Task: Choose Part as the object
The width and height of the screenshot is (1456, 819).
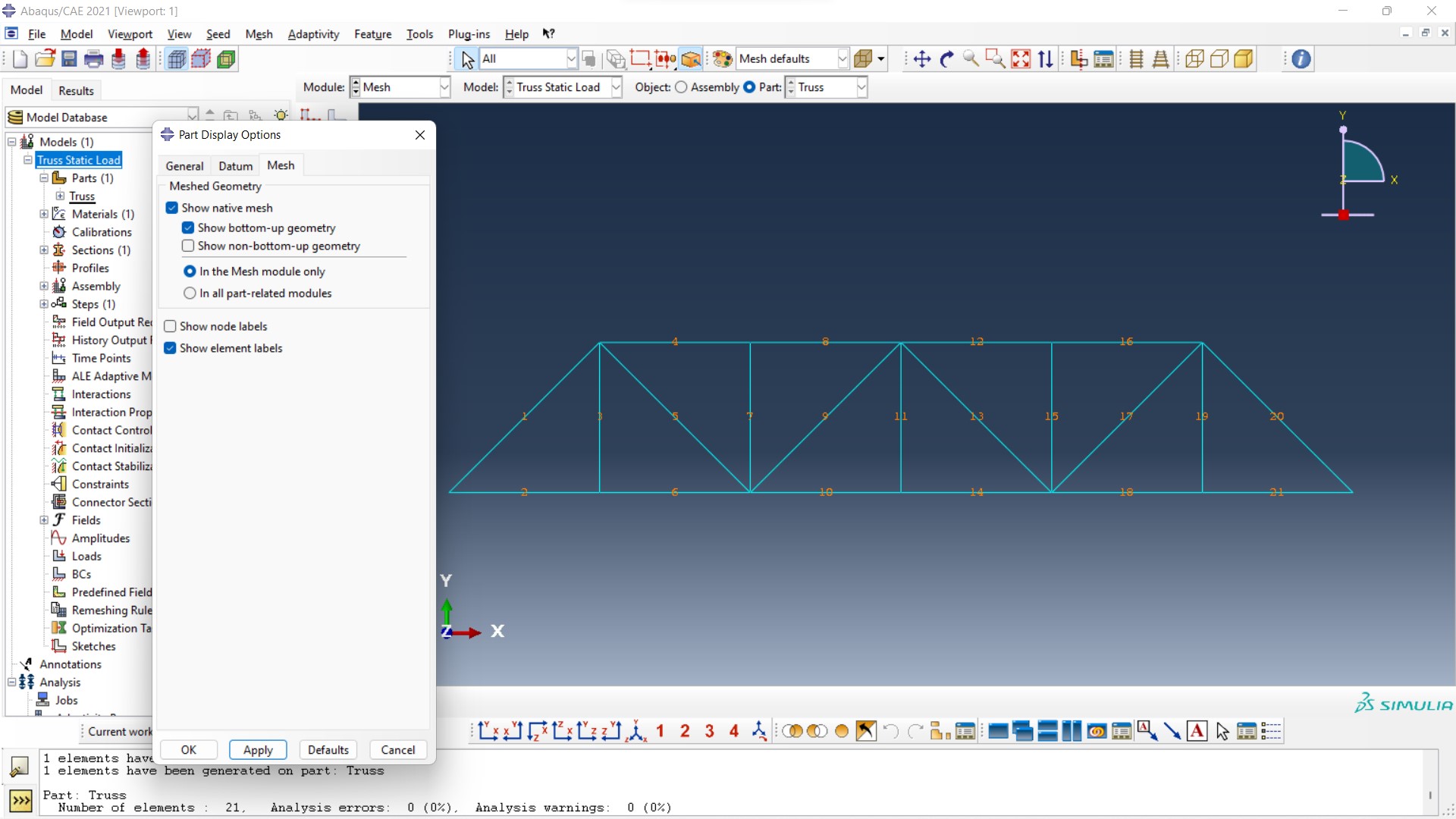Action: click(x=749, y=87)
